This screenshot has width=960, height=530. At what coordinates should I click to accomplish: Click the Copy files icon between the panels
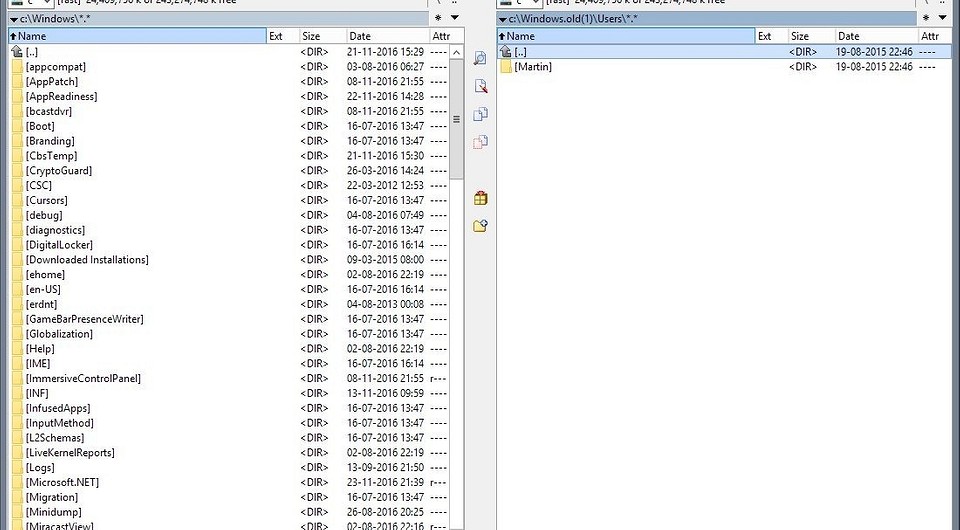point(480,115)
